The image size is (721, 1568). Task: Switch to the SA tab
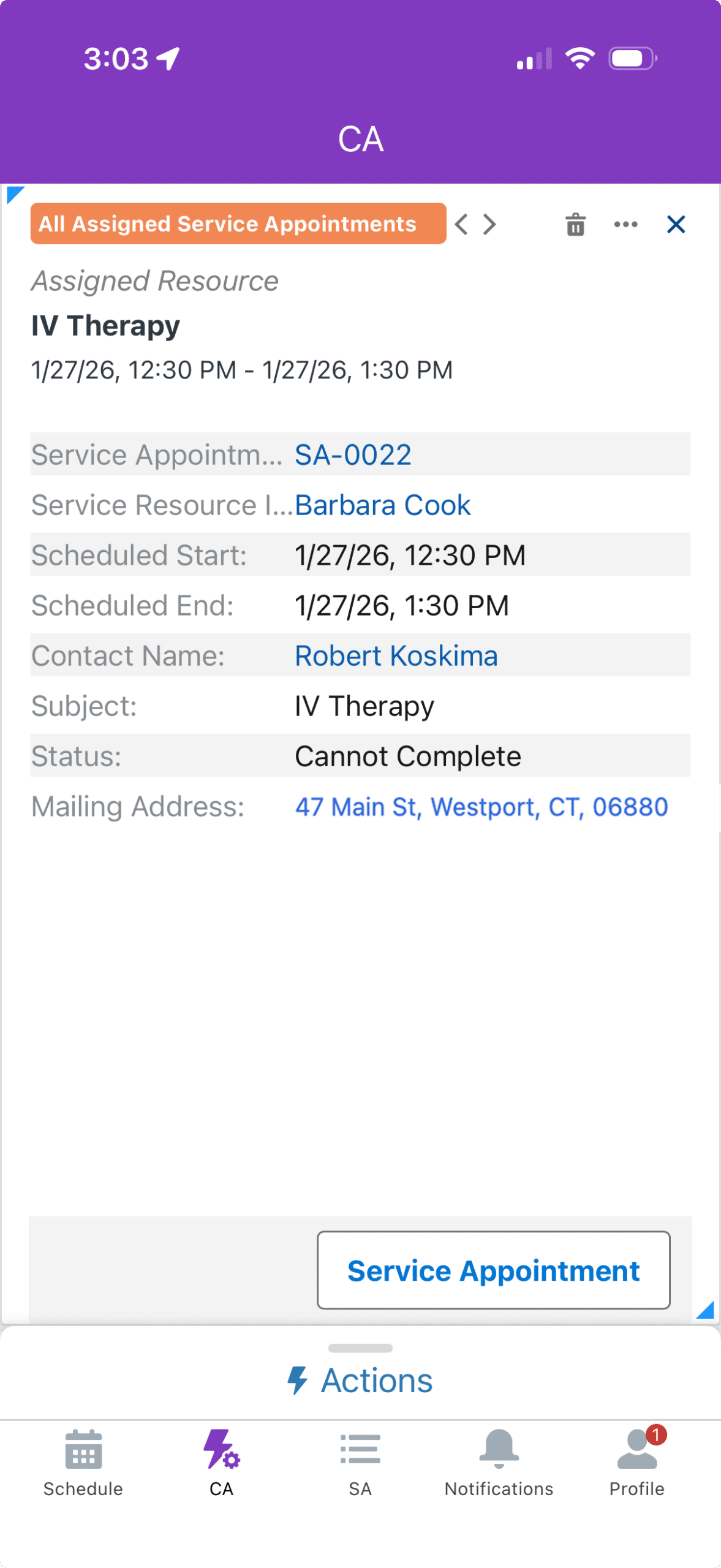(x=360, y=1463)
